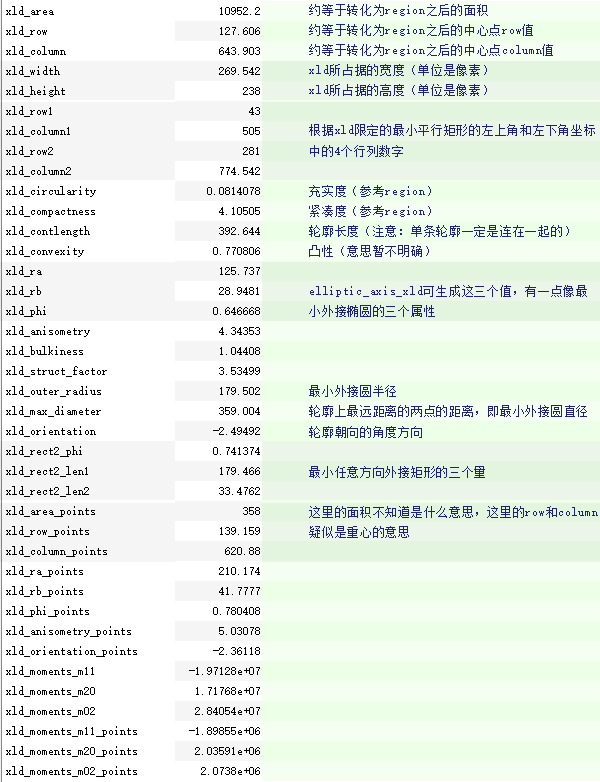Select the xld_anisometry_points label

point(68,631)
